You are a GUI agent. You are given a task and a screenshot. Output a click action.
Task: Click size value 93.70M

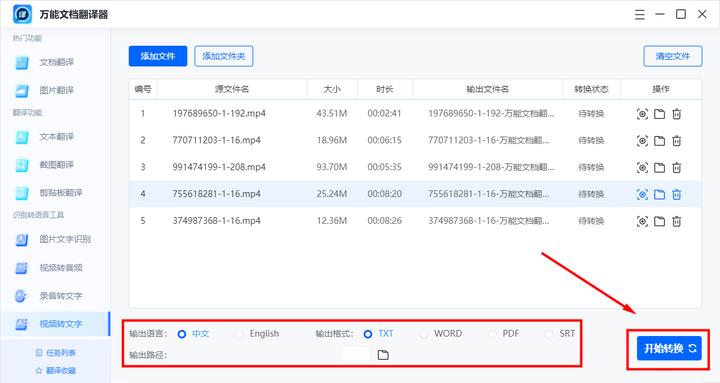click(332, 167)
